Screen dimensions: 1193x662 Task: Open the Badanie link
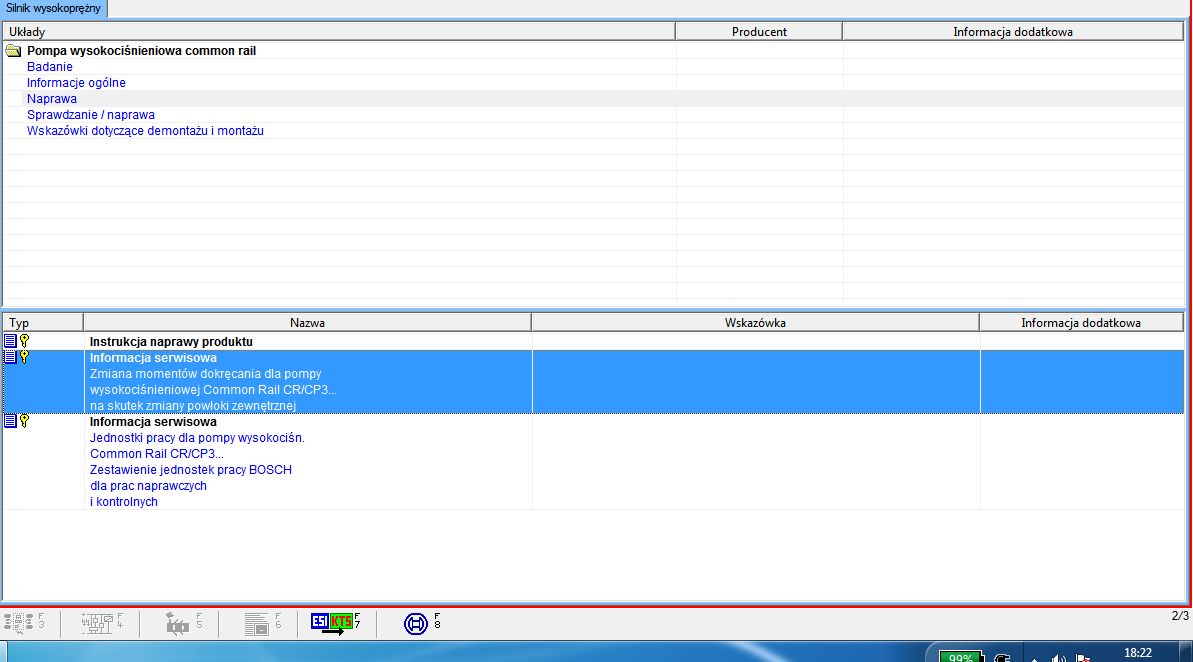coord(49,67)
